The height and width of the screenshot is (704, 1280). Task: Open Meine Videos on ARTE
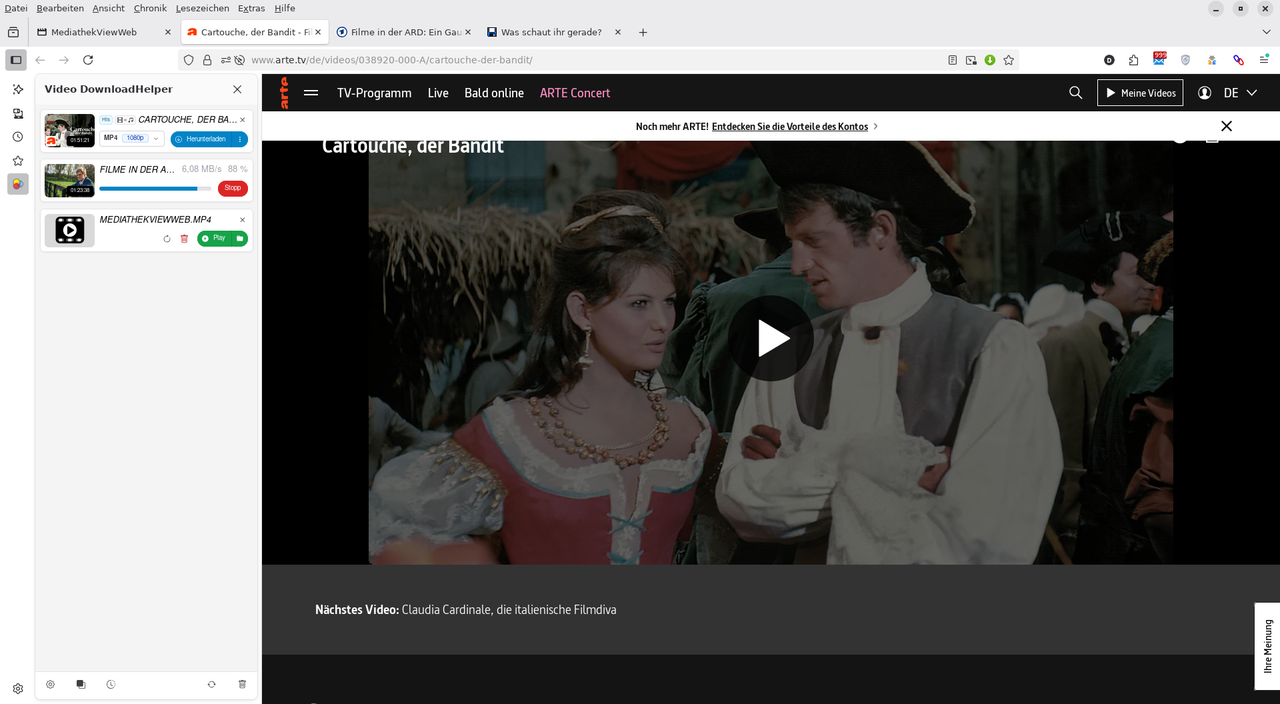[x=1140, y=93]
